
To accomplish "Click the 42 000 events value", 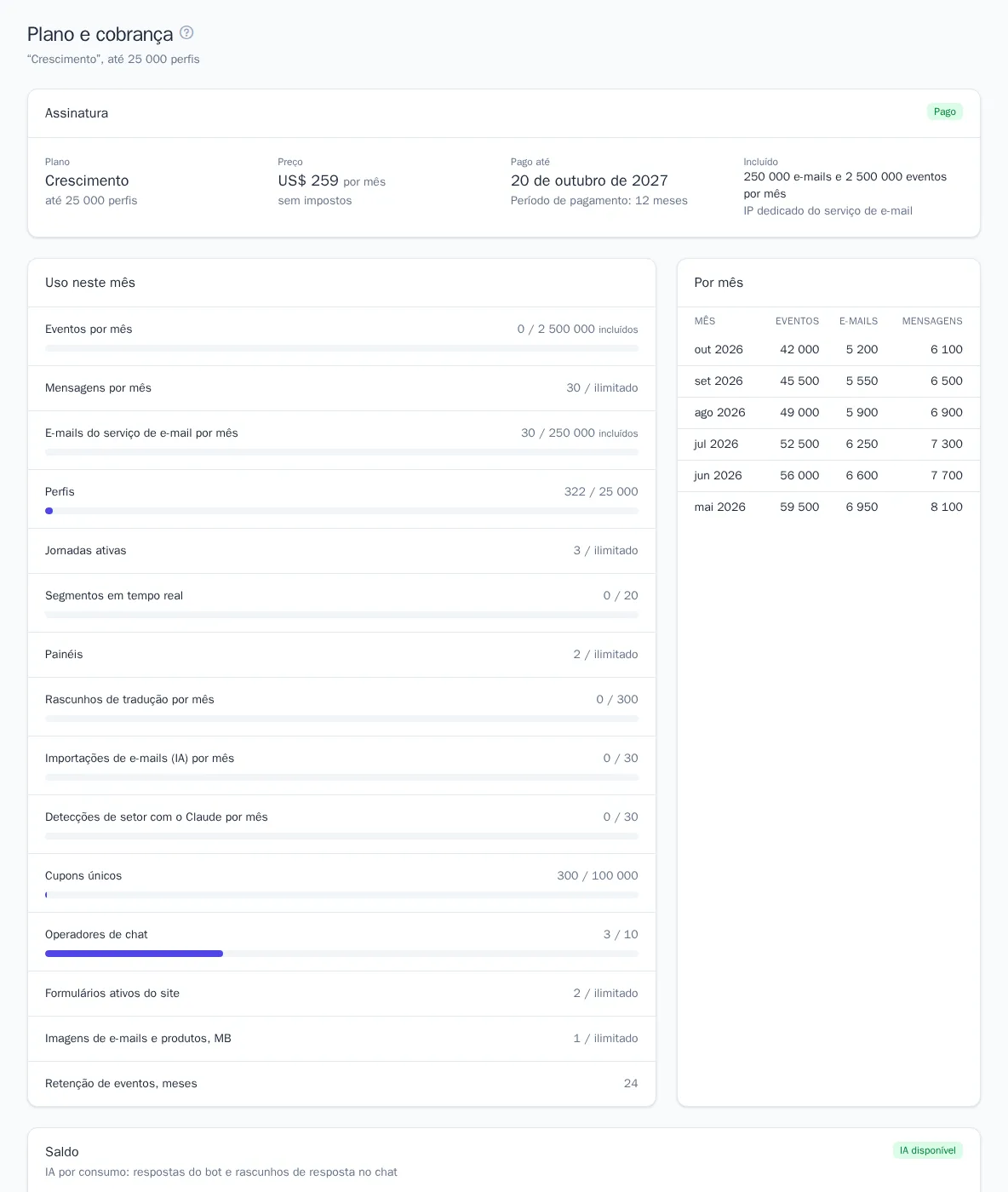I will point(799,349).
